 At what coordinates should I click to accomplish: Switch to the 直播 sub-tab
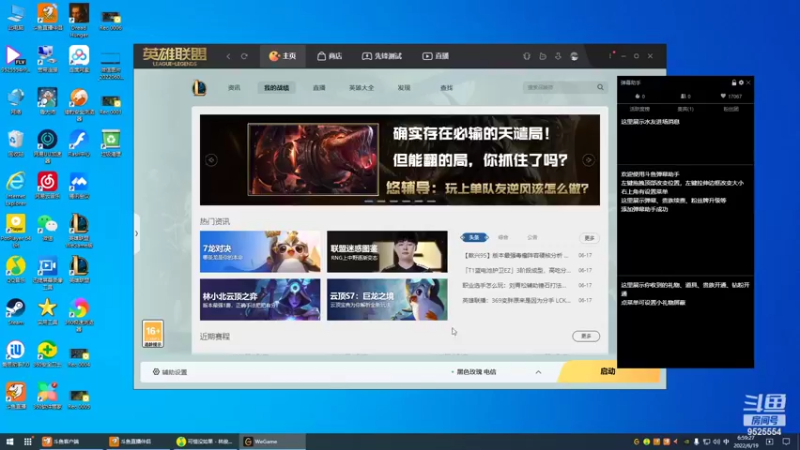(x=319, y=88)
